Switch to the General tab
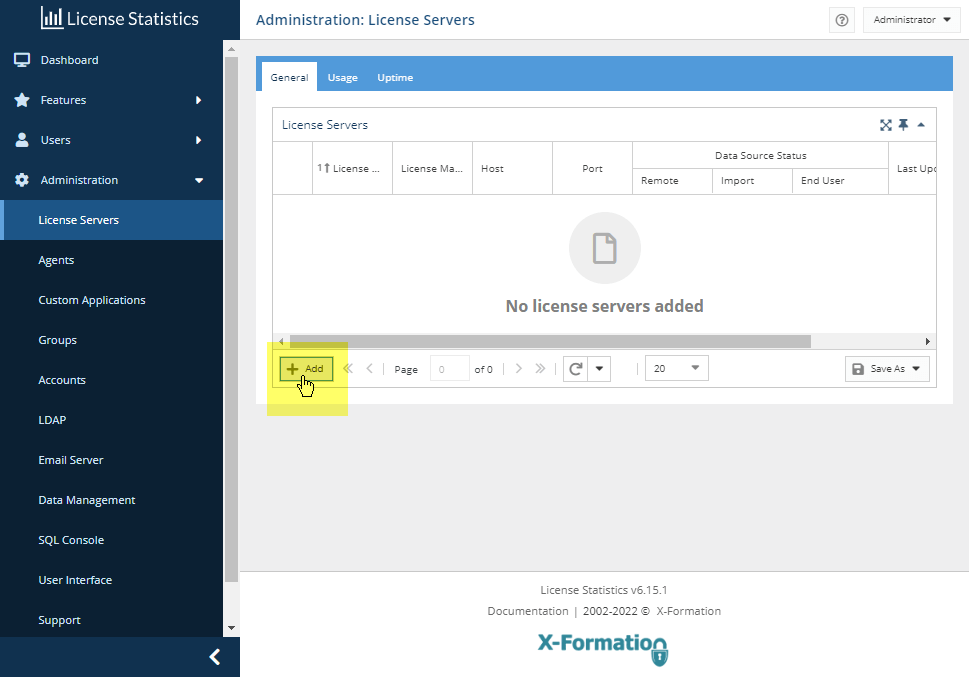 (289, 77)
